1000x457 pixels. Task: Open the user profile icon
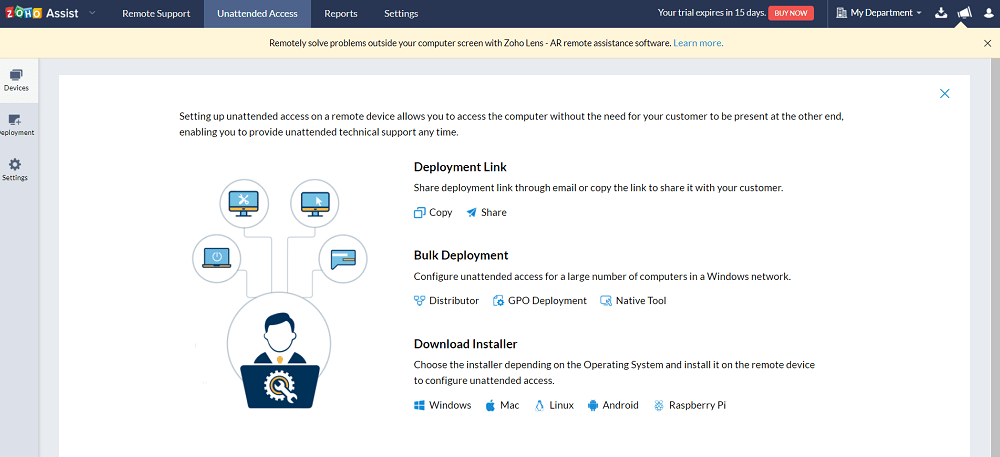[989, 13]
